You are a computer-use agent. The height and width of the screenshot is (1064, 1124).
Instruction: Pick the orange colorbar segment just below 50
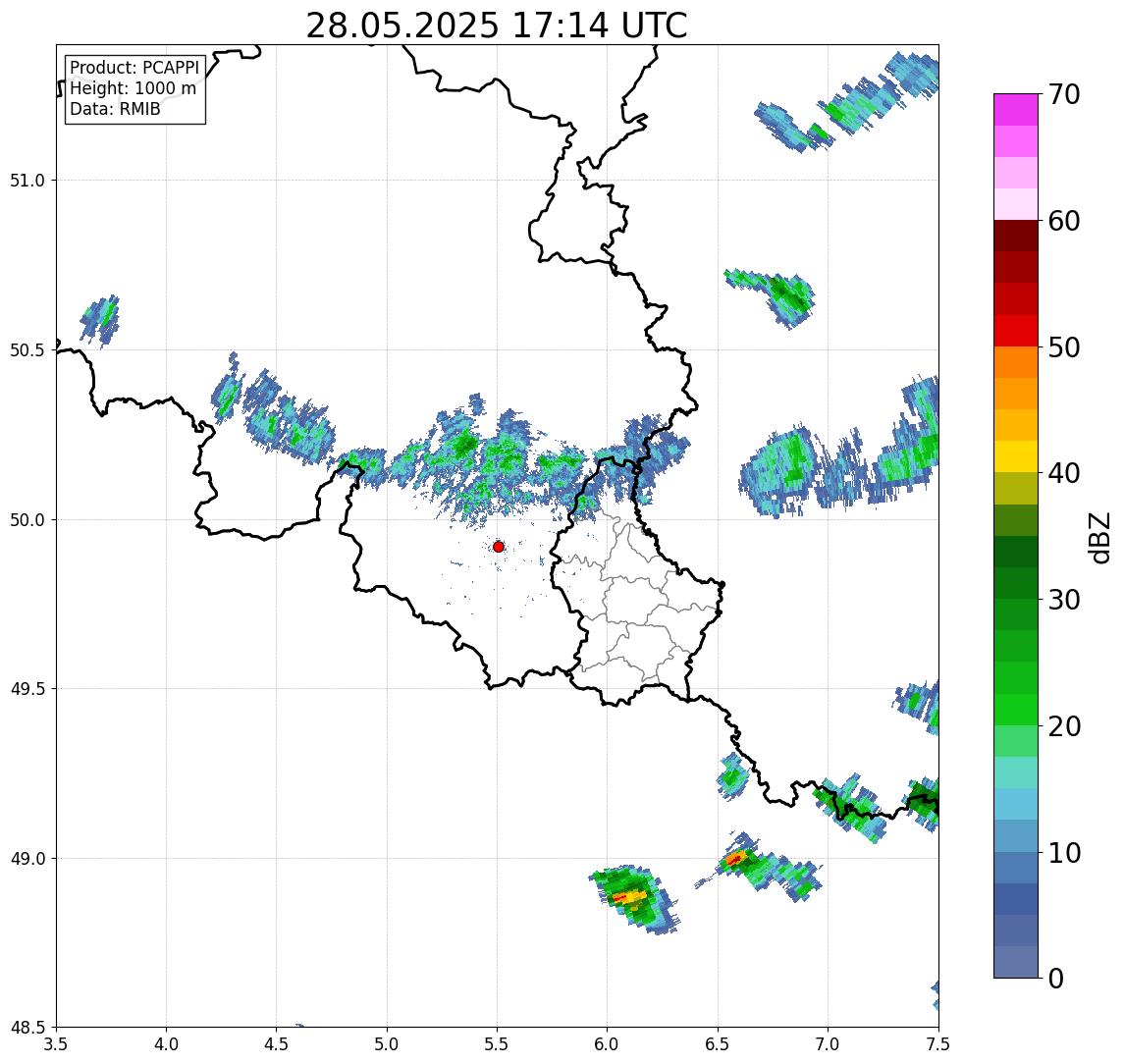coord(1016,362)
